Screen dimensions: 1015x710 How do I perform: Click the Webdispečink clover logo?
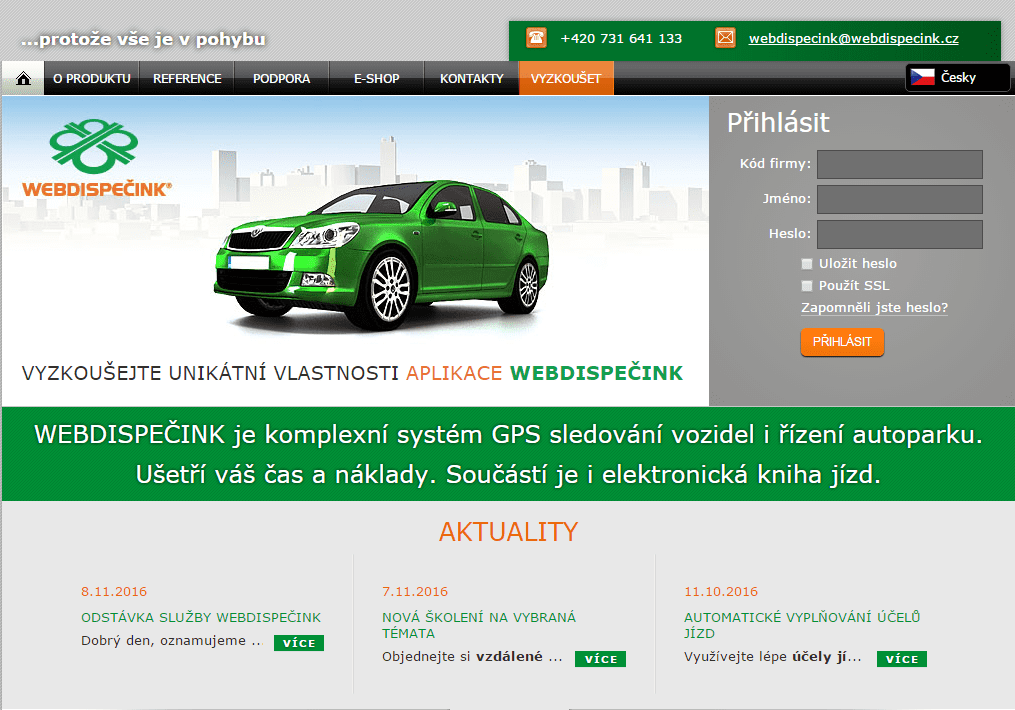tap(95, 146)
